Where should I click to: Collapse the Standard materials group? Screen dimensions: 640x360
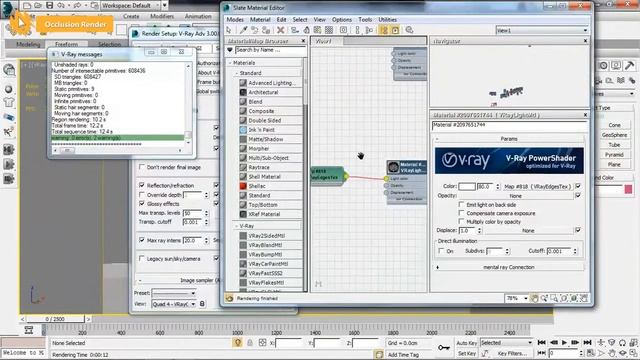coord(237,73)
